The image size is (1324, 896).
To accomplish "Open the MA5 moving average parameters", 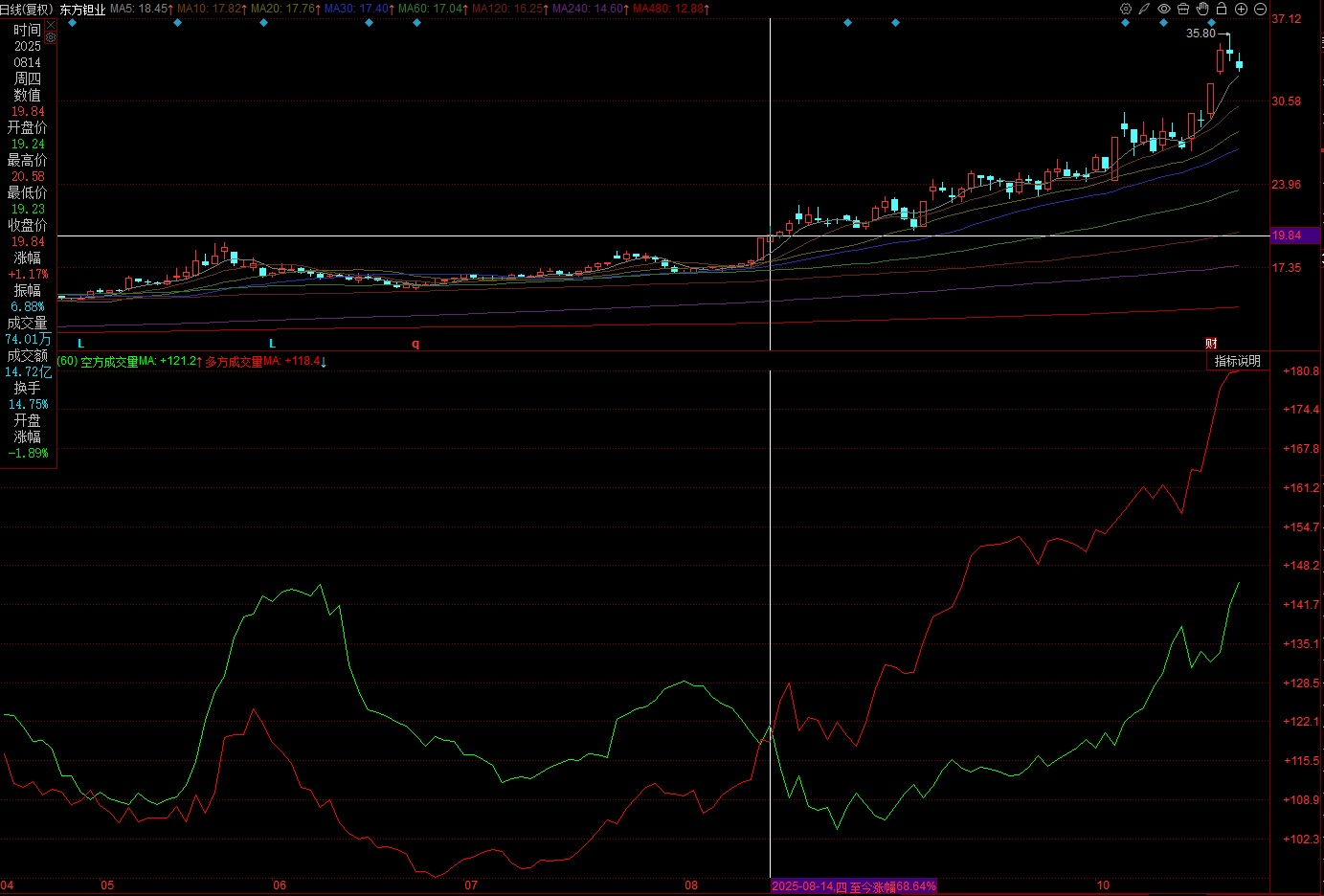I will coord(139,9).
